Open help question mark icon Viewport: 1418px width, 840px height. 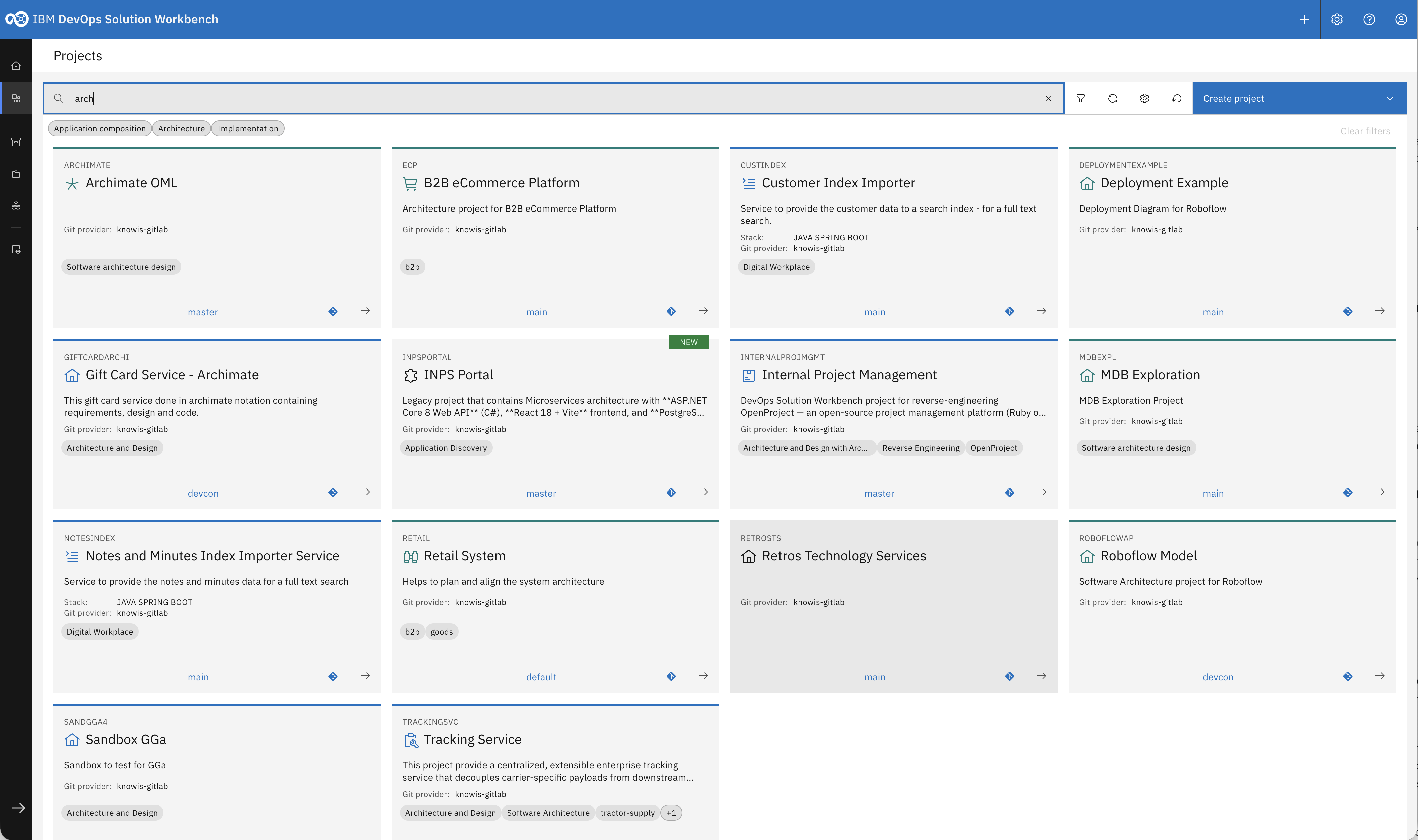coord(1369,19)
